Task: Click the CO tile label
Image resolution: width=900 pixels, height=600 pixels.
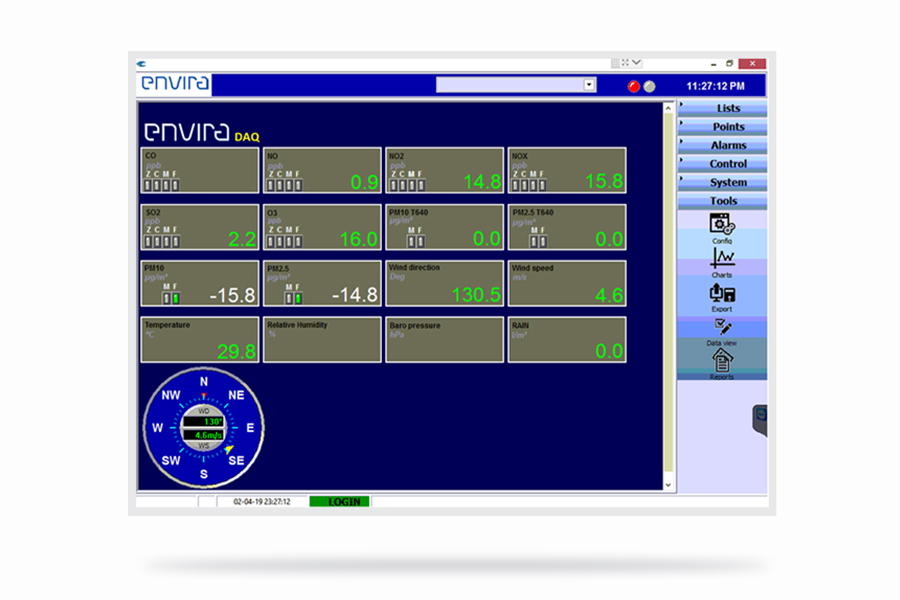Action: coord(150,156)
